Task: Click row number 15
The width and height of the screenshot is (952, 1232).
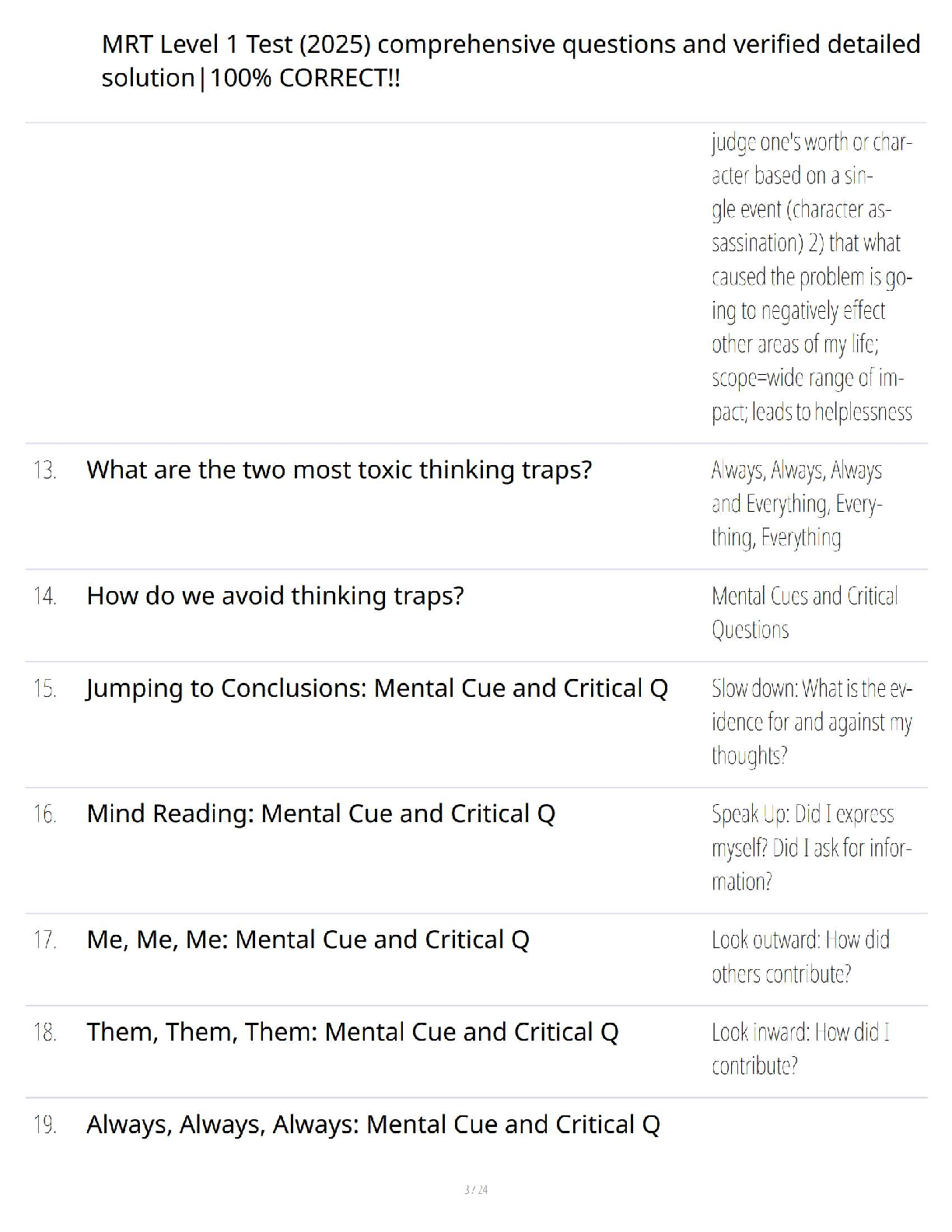Action: point(45,689)
